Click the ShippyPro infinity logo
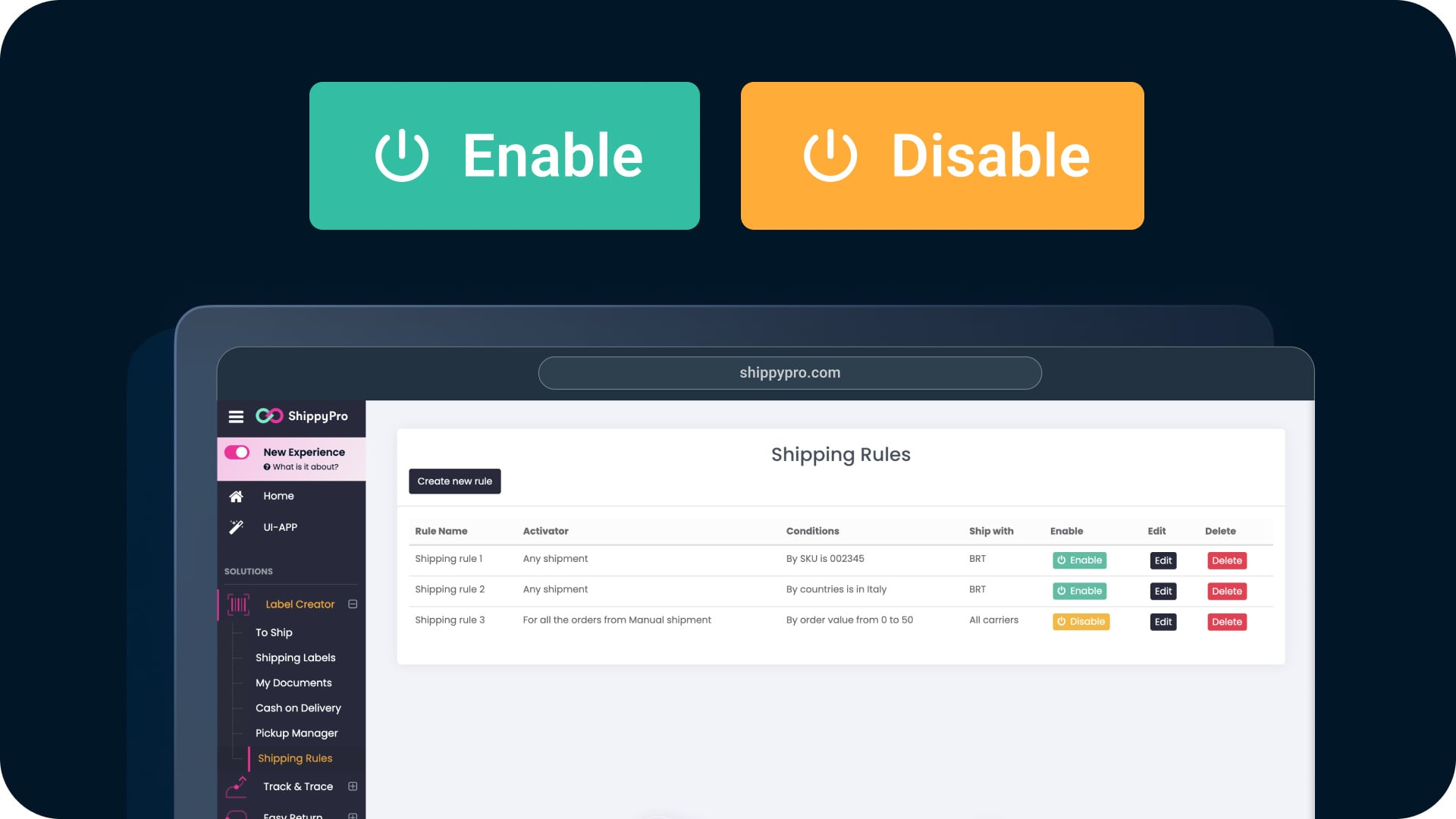Viewport: 1456px width, 819px height. click(269, 416)
